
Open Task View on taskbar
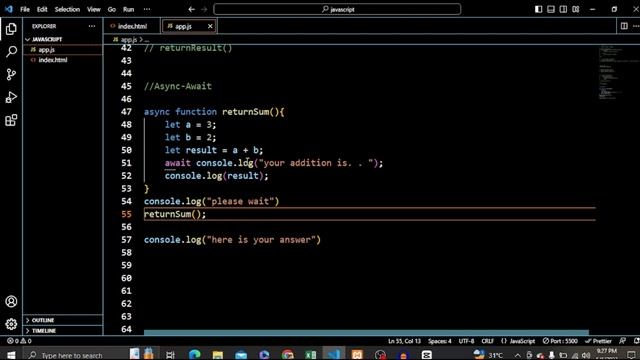click(170, 355)
